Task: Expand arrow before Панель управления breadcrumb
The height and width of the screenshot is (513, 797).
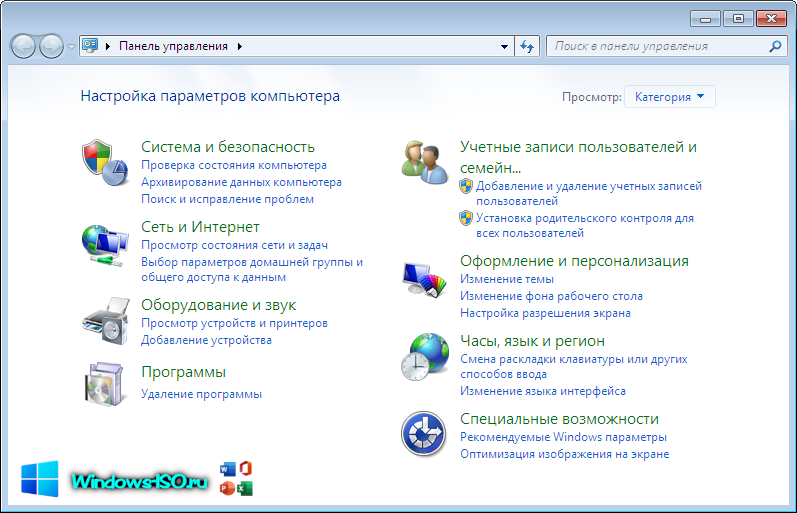Action: coord(108,46)
